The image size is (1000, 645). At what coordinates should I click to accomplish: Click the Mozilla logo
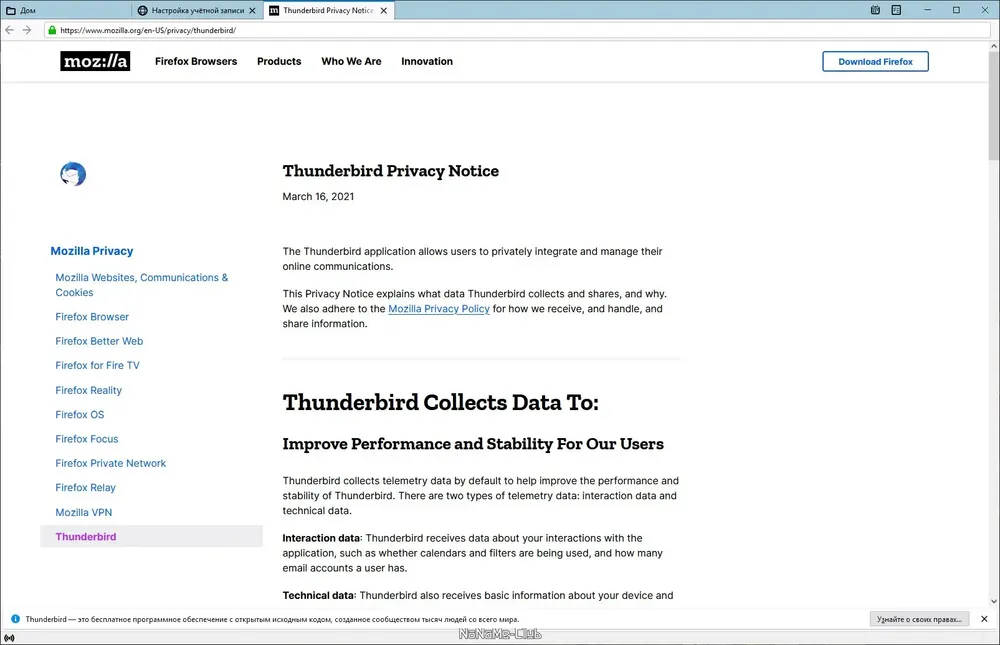tap(95, 61)
